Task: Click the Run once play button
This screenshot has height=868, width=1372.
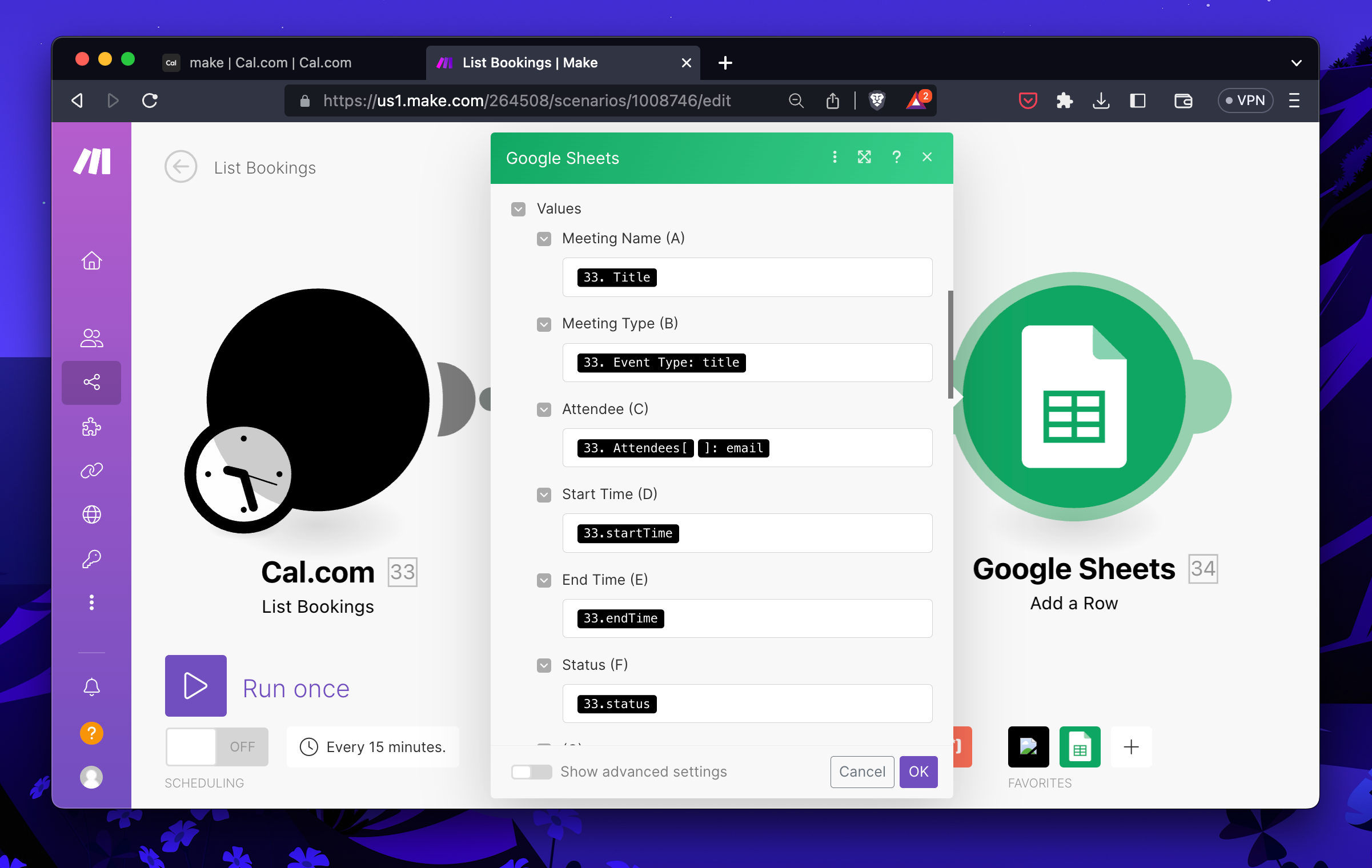Action: [195, 685]
